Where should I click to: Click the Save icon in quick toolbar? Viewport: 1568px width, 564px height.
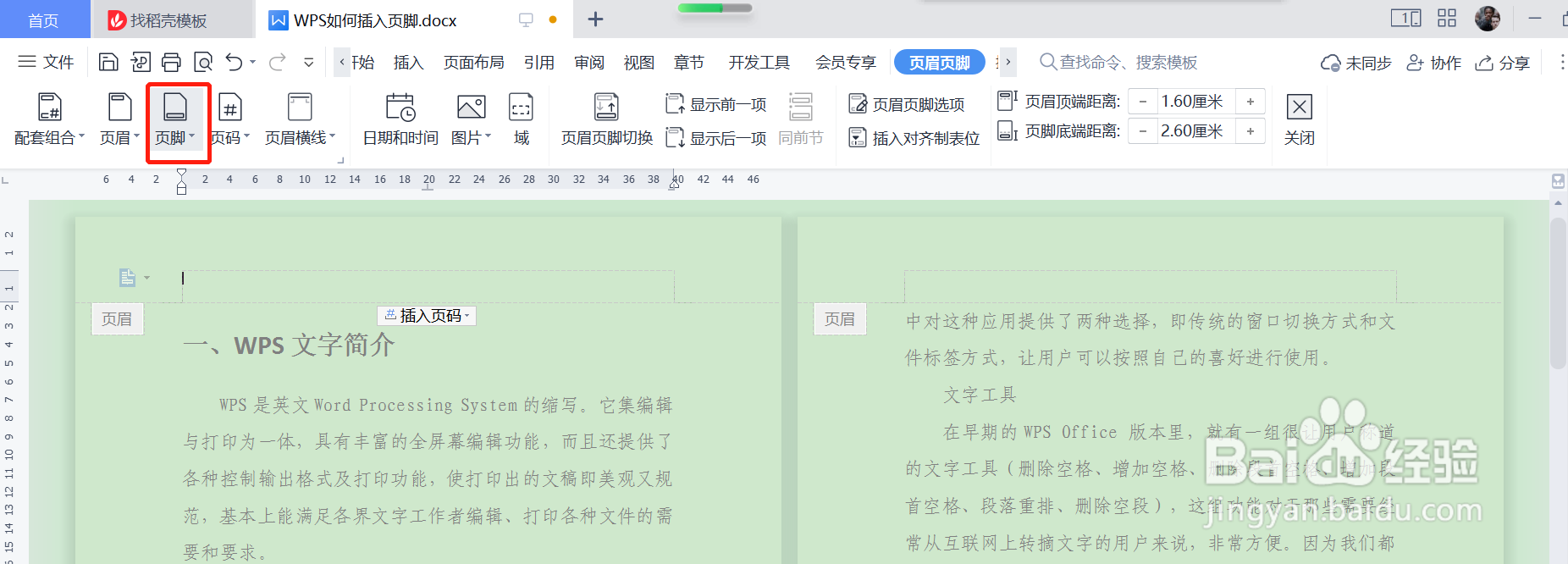[108, 62]
